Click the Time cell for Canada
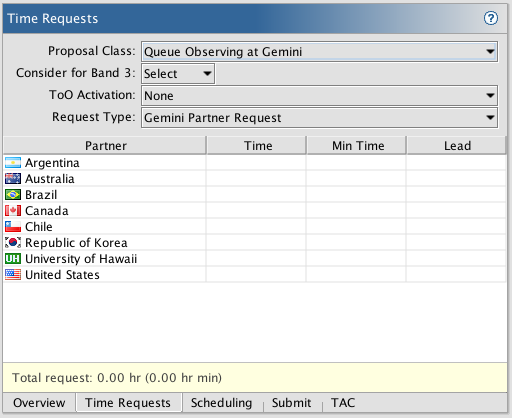This screenshot has height=418, width=512. pyautogui.click(x=256, y=211)
